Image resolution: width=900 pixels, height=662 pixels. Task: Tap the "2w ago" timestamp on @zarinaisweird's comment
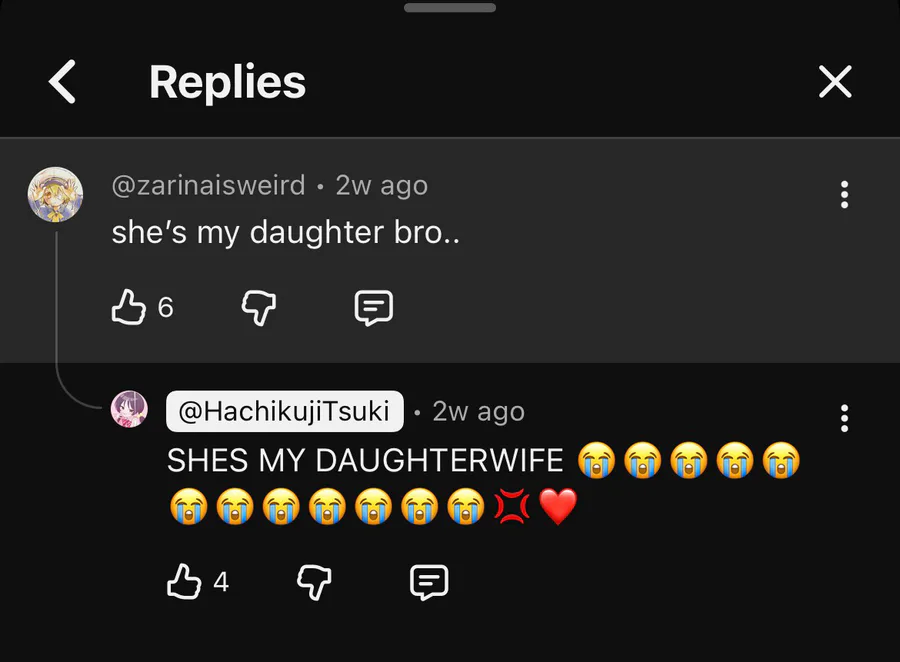381,186
